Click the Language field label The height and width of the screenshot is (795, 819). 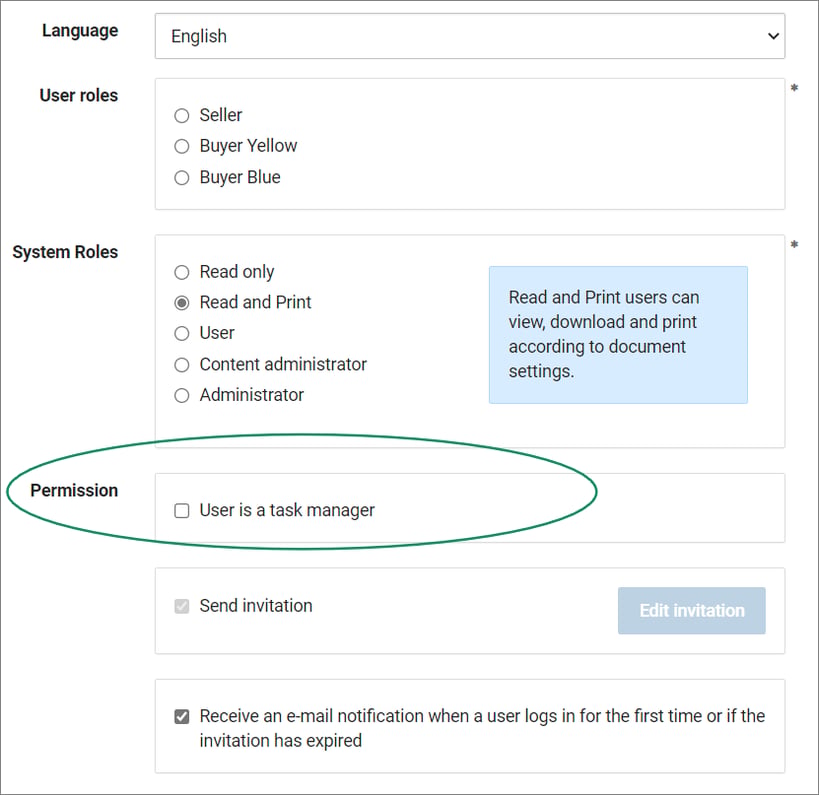click(x=80, y=31)
